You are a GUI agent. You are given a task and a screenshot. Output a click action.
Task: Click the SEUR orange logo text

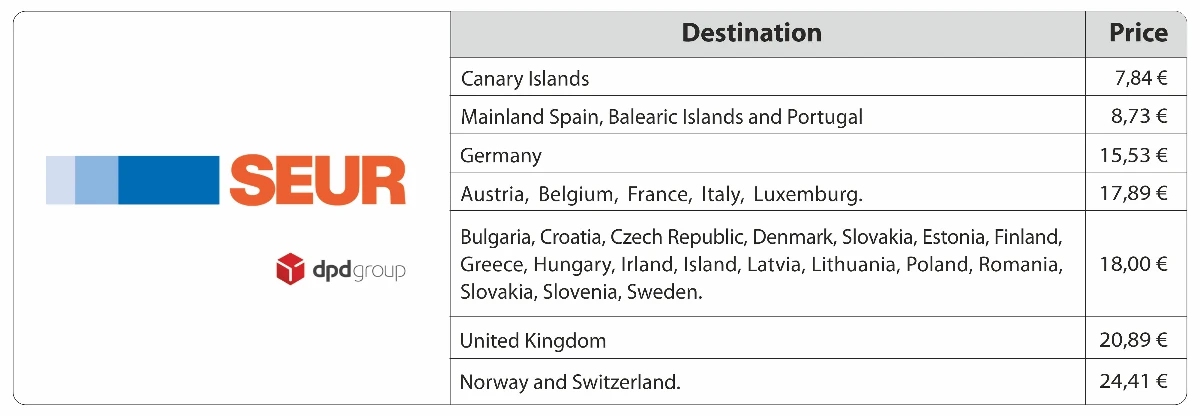point(318,180)
